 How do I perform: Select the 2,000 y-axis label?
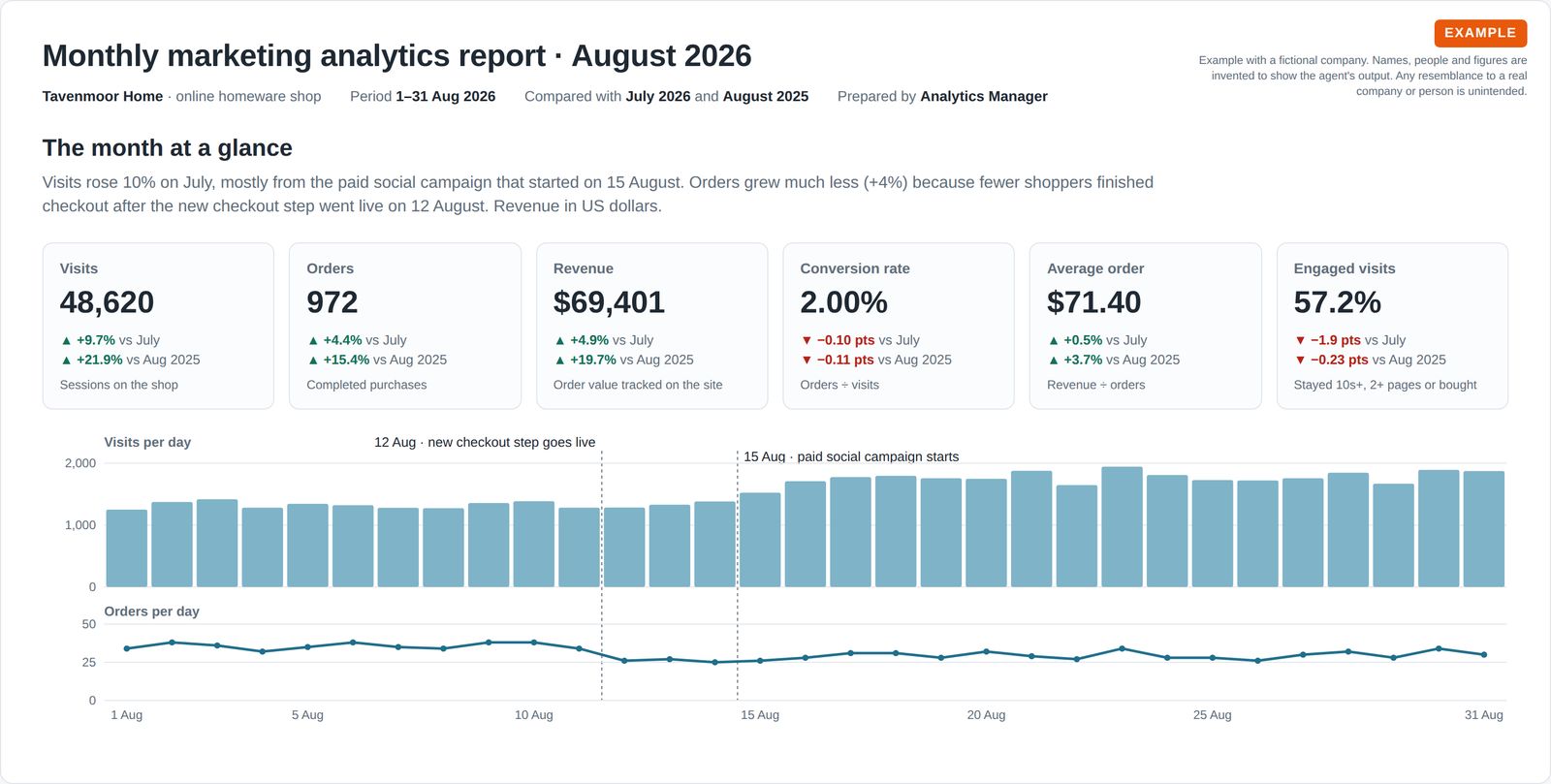click(80, 463)
